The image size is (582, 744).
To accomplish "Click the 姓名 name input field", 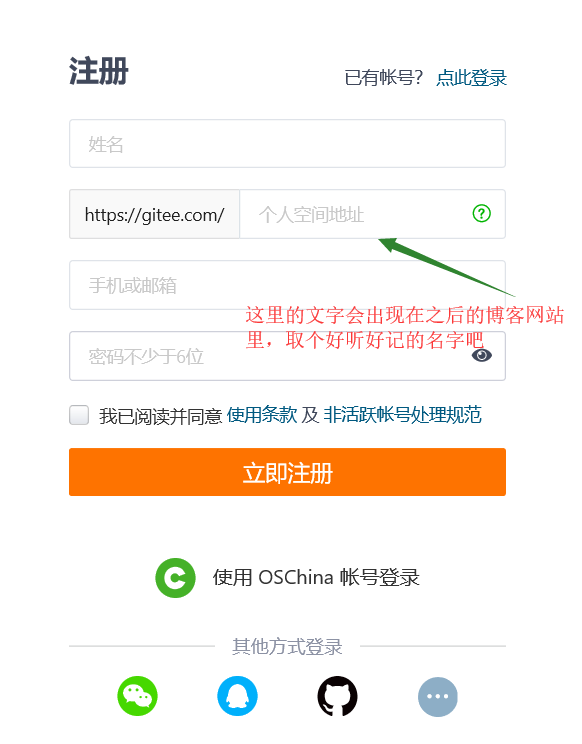I will 287,144.
